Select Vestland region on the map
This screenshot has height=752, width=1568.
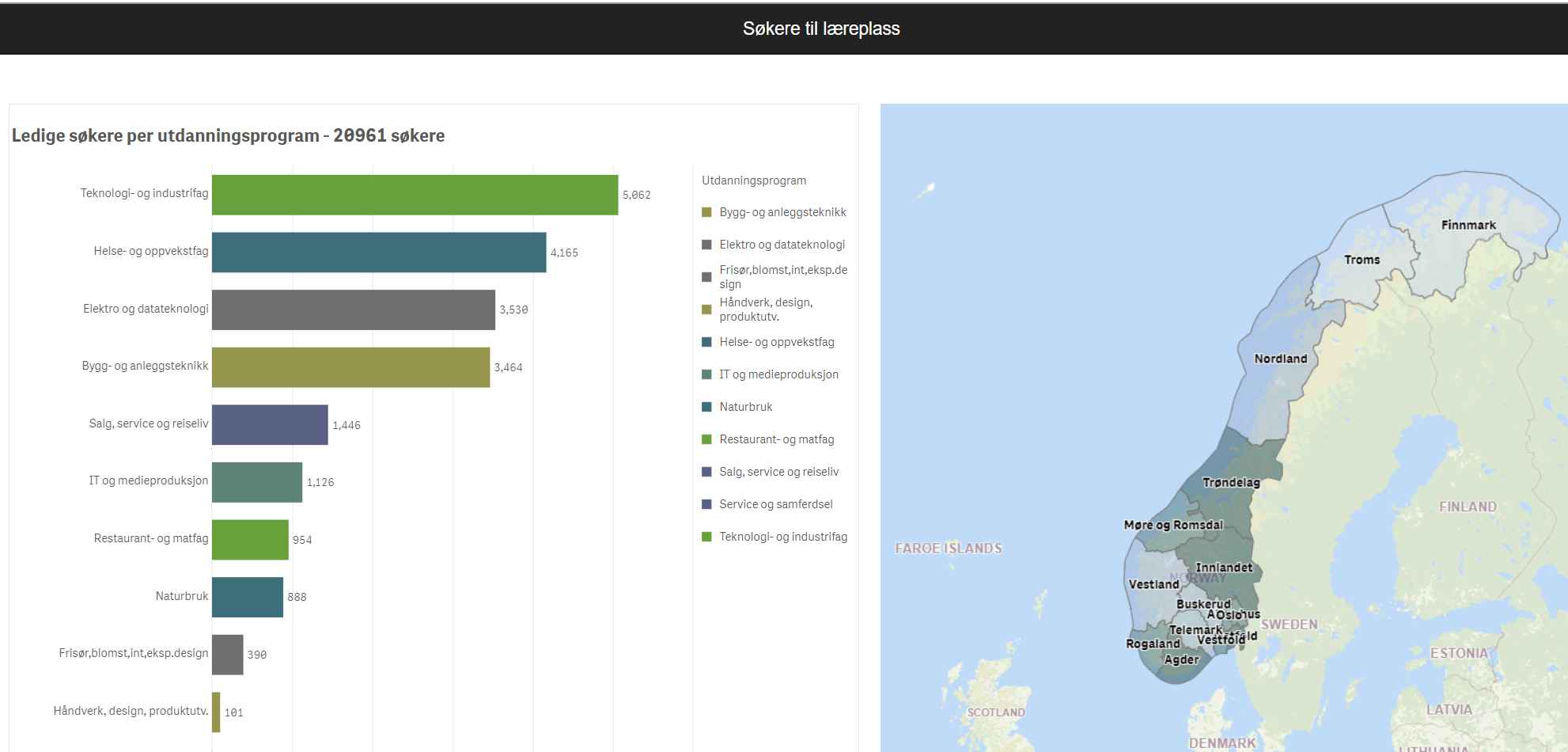coord(1153,584)
